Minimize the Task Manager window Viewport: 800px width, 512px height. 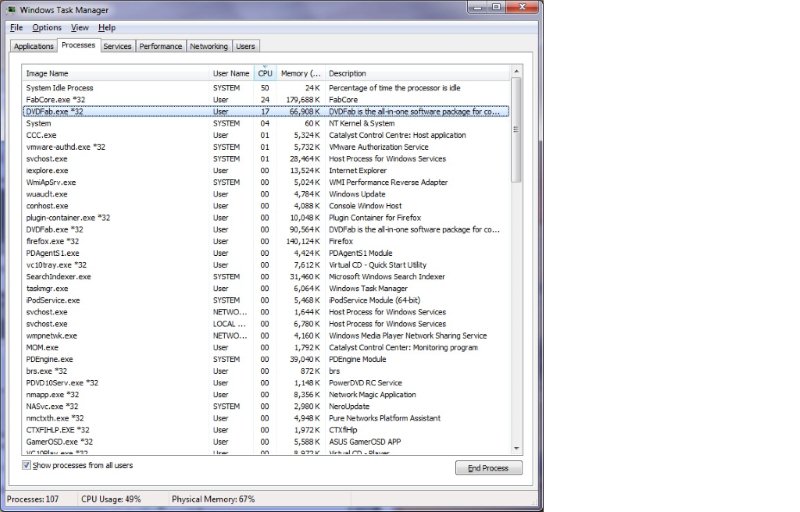[x=478, y=7]
